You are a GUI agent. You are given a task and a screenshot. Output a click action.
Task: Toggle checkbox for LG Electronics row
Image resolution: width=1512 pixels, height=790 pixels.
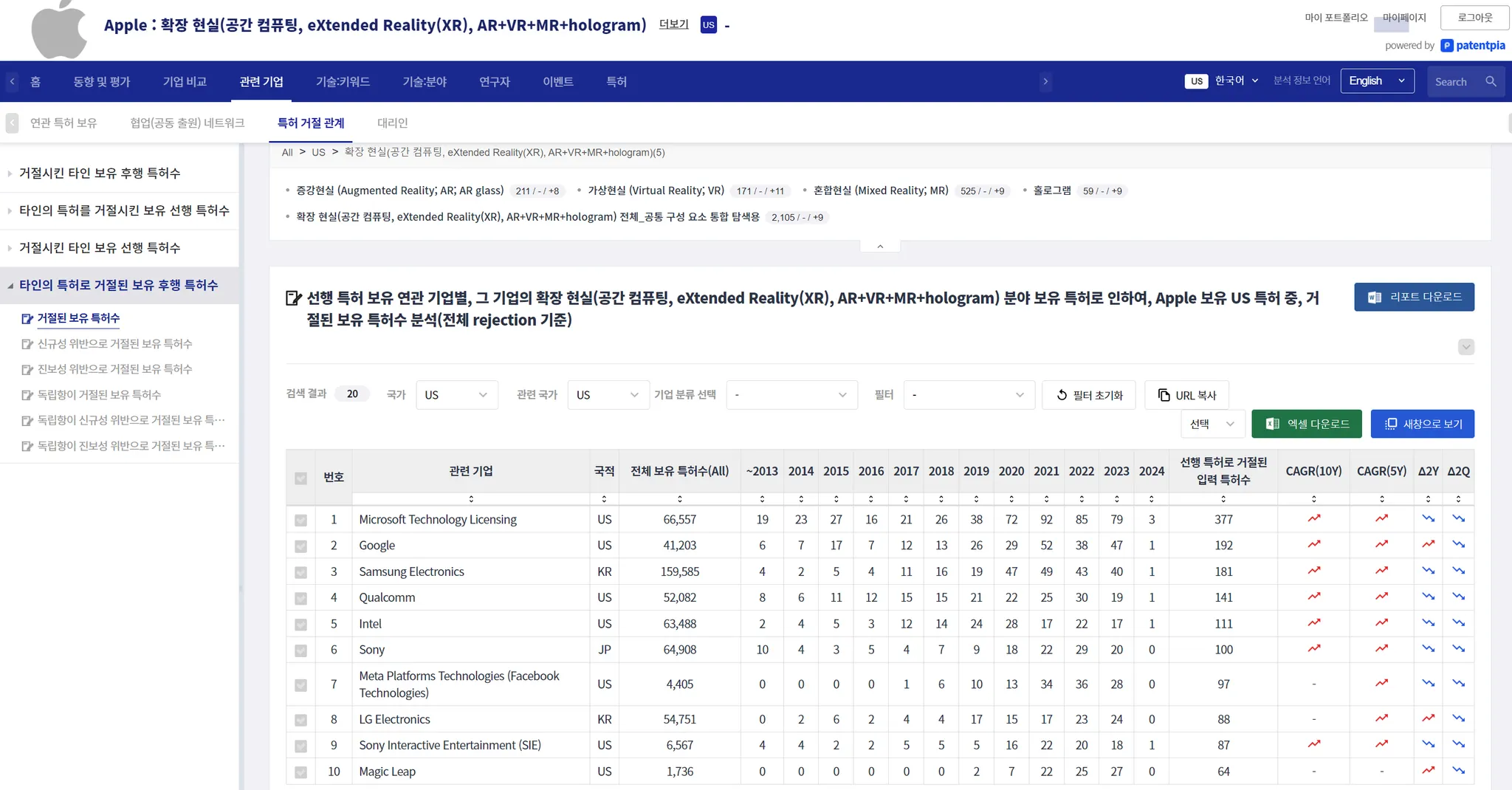300,720
